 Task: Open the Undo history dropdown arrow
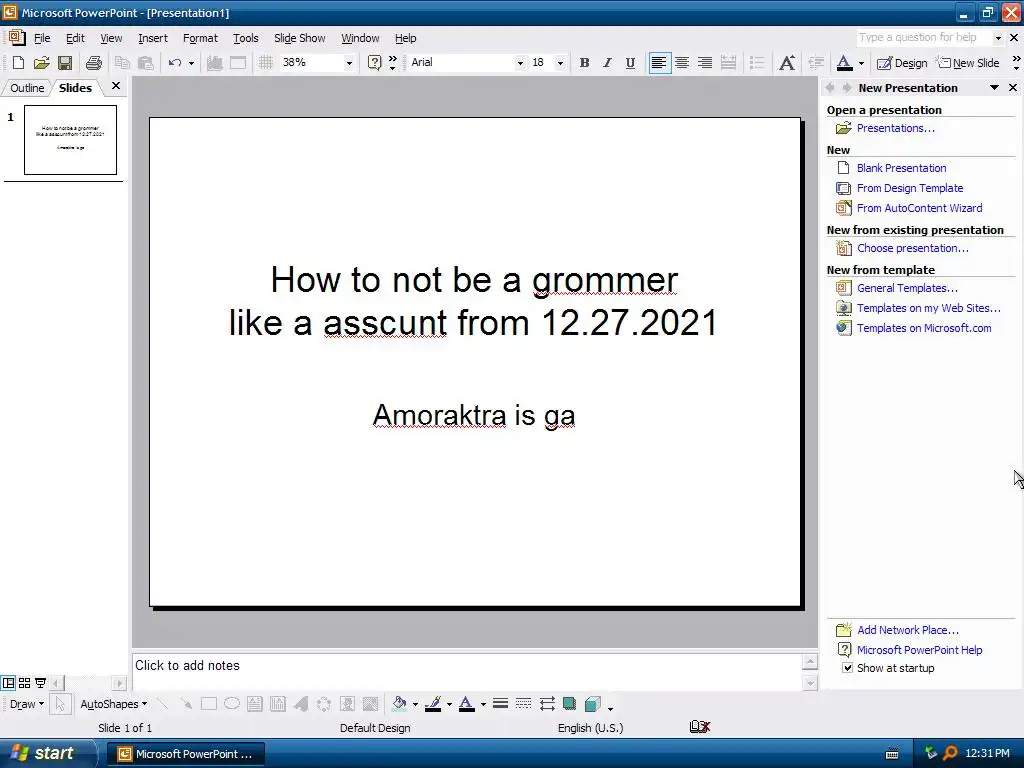pyautogui.click(x=191, y=63)
